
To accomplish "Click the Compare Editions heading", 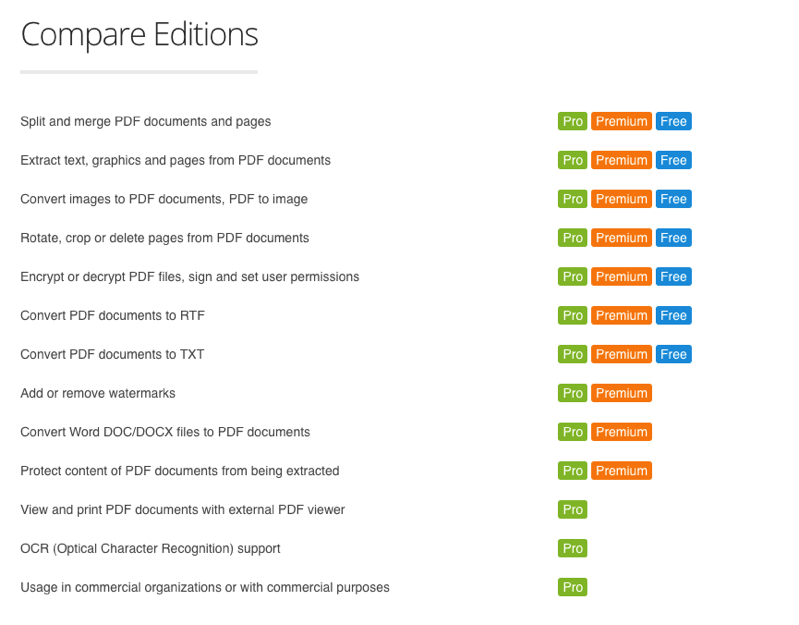I will [139, 35].
